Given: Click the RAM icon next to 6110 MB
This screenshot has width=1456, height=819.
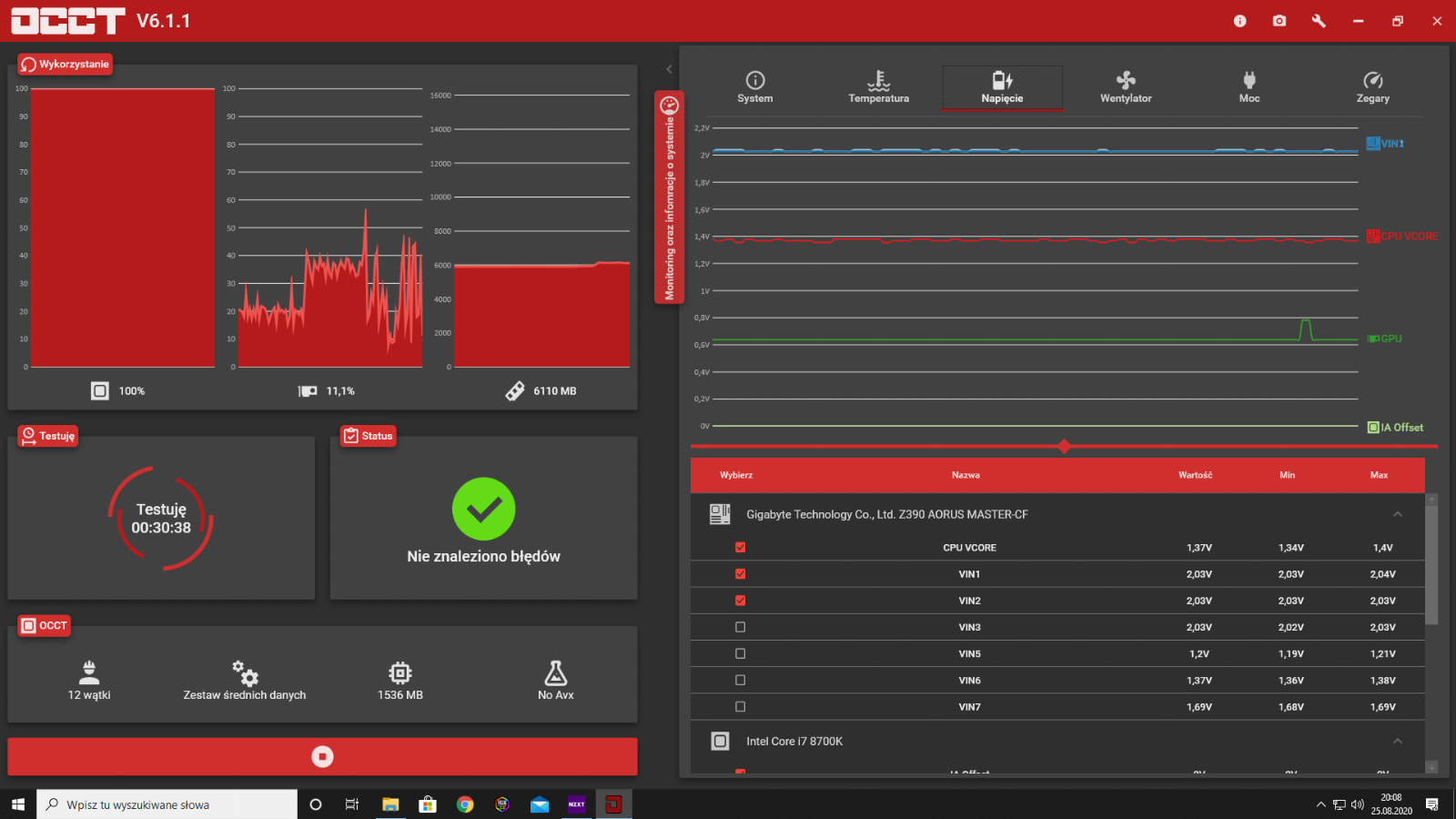Looking at the screenshot, I should pyautogui.click(x=515, y=391).
